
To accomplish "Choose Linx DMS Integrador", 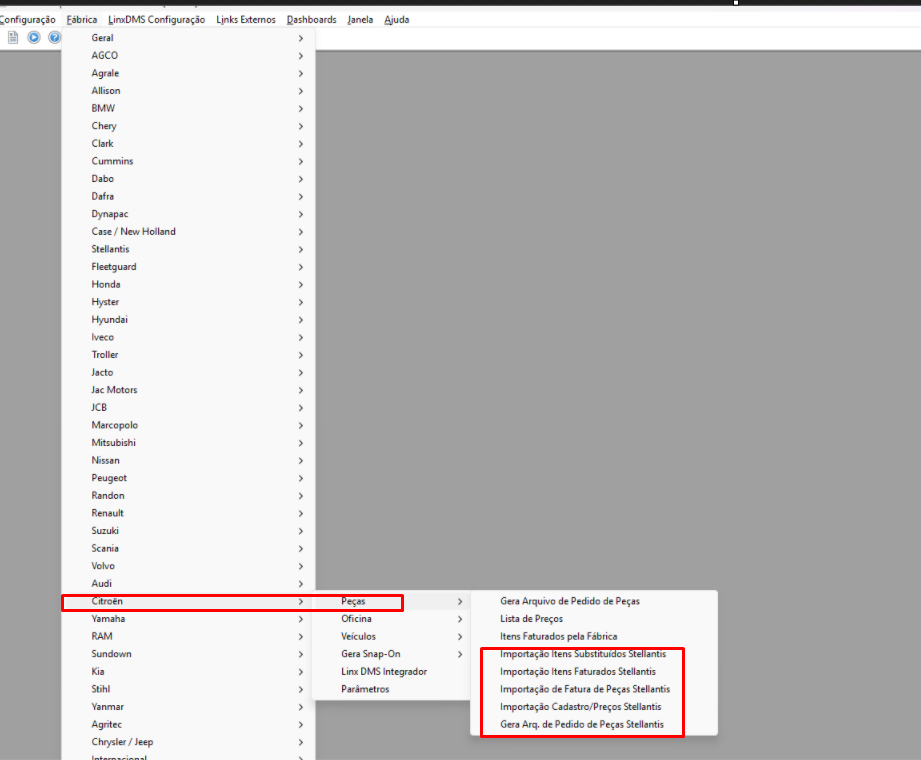I will pyautogui.click(x=391, y=672).
